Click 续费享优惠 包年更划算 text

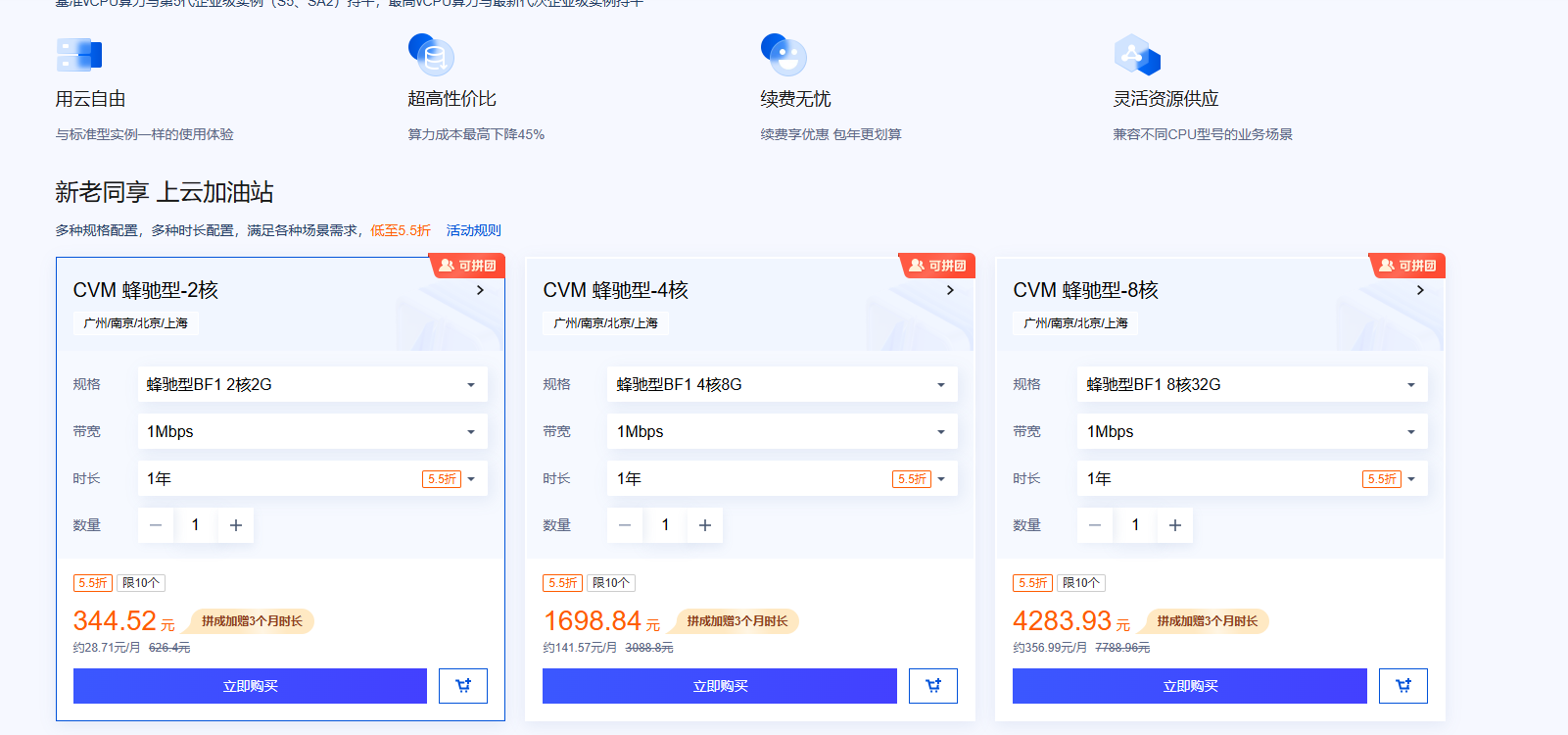[x=831, y=134]
